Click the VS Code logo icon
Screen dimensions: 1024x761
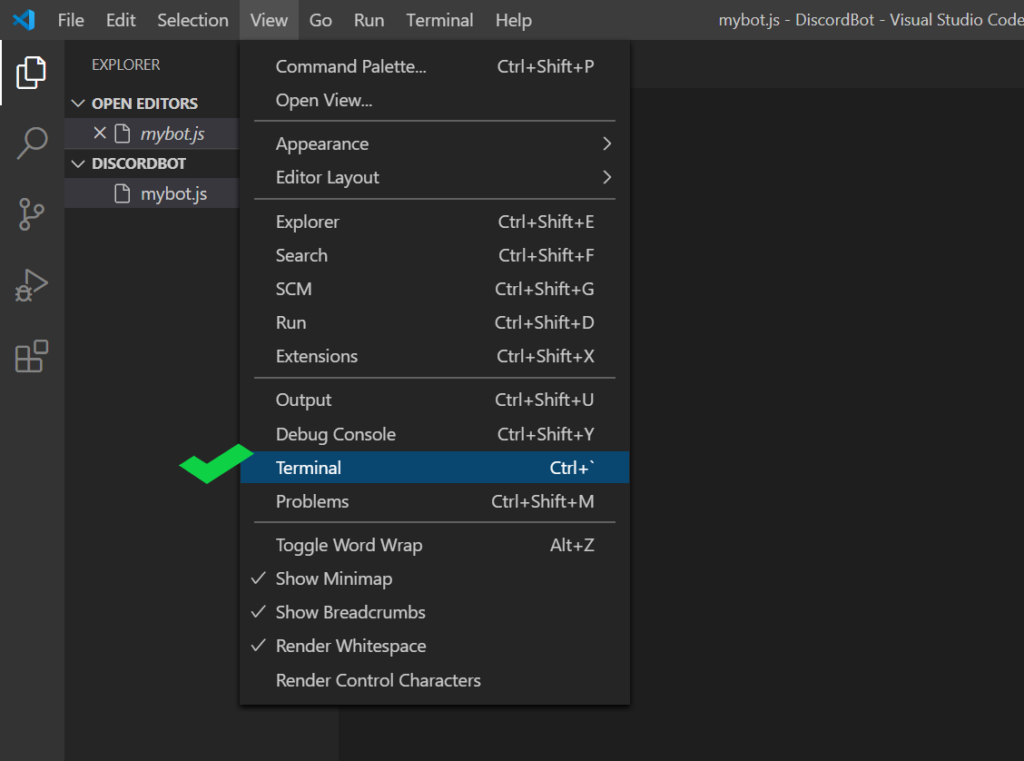(24, 20)
